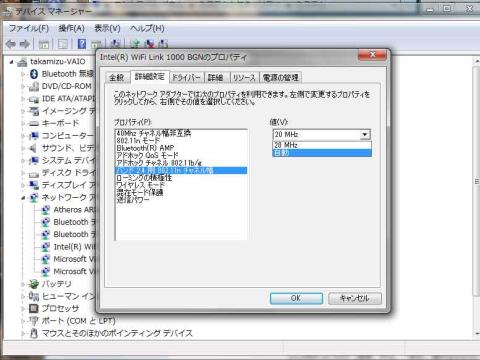Select the Bluetooth(R) AMP property
The width and height of the screenshot is (480, 360).
(x=145, y=148)
